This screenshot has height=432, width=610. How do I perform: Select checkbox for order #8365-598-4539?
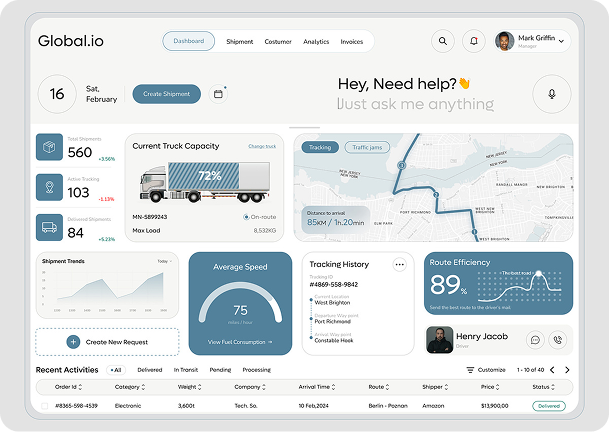[x=44, y=406]
